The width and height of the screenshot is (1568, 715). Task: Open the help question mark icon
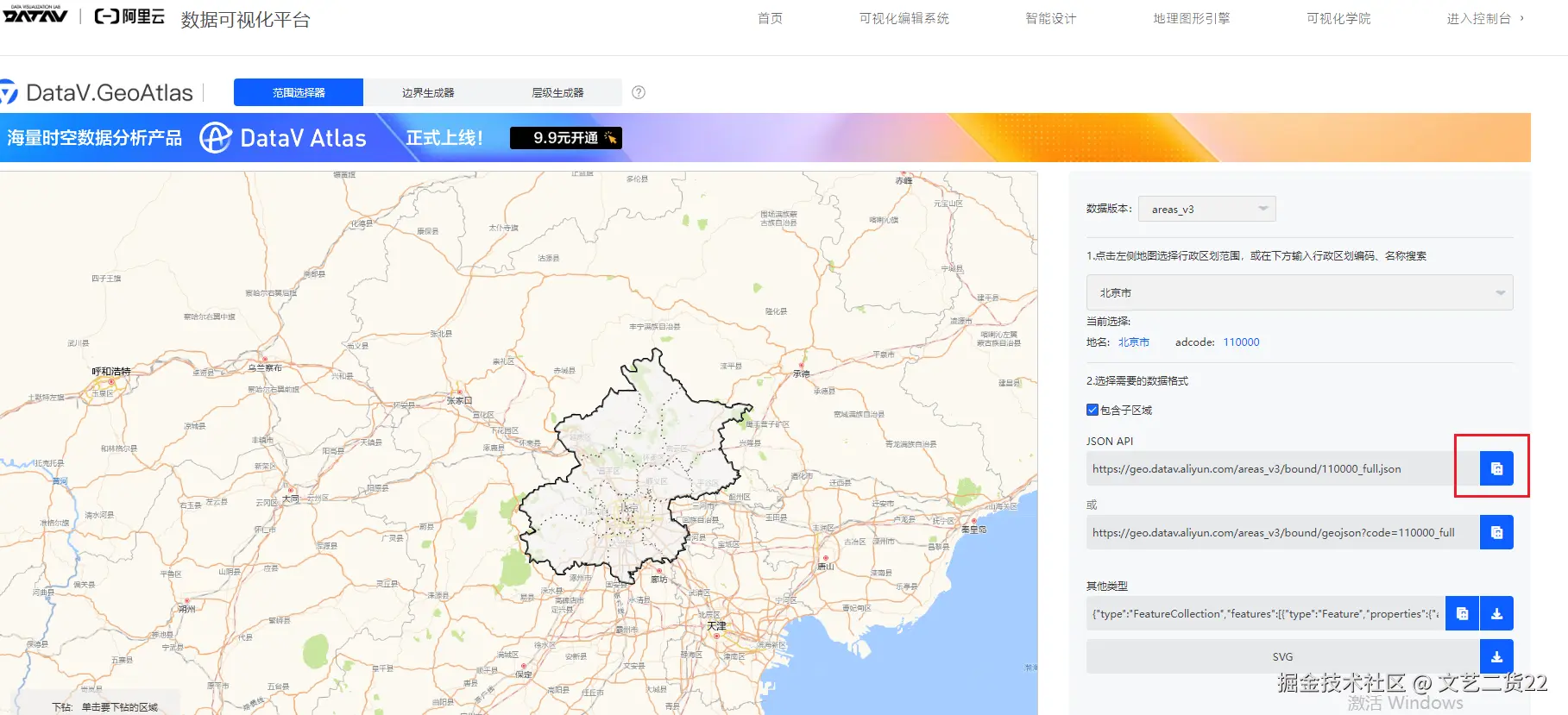pos(639,92)
